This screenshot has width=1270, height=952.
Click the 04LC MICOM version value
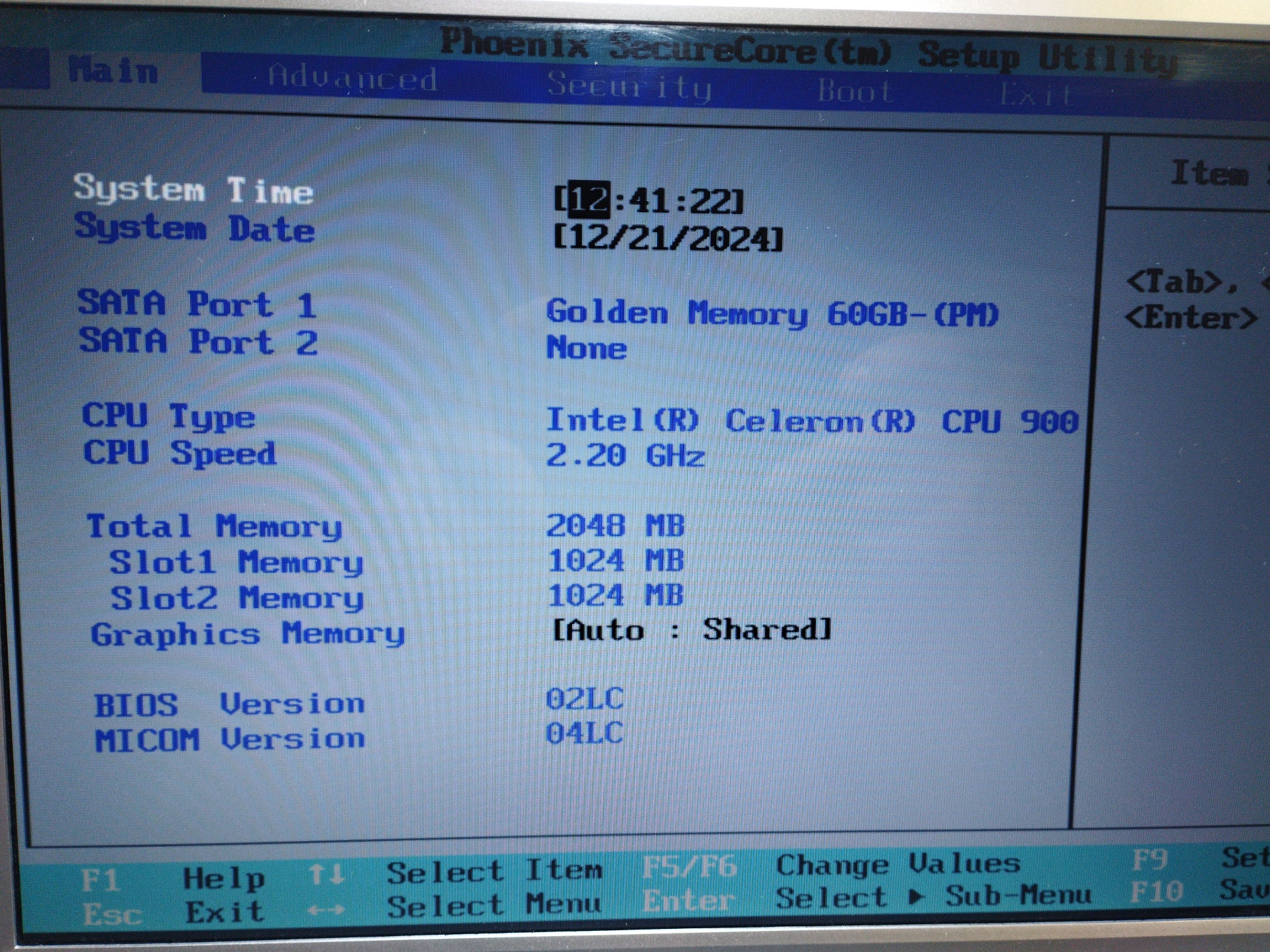tap(585, 733)
